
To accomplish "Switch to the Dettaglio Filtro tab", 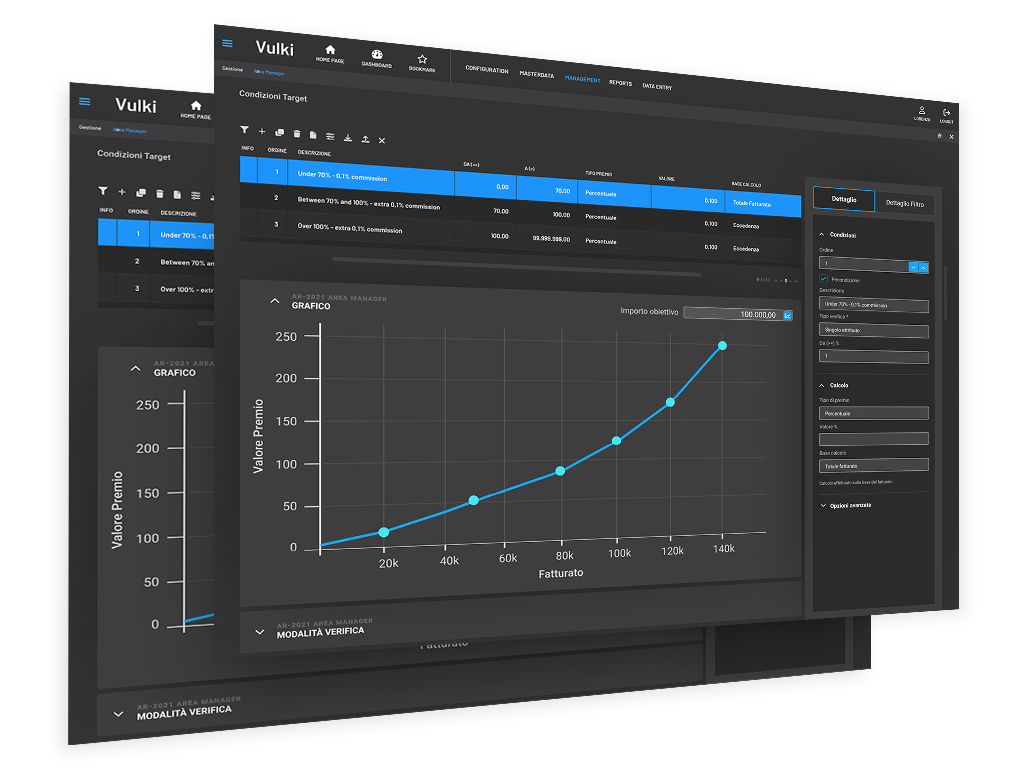I will click(x=905, y=203).
